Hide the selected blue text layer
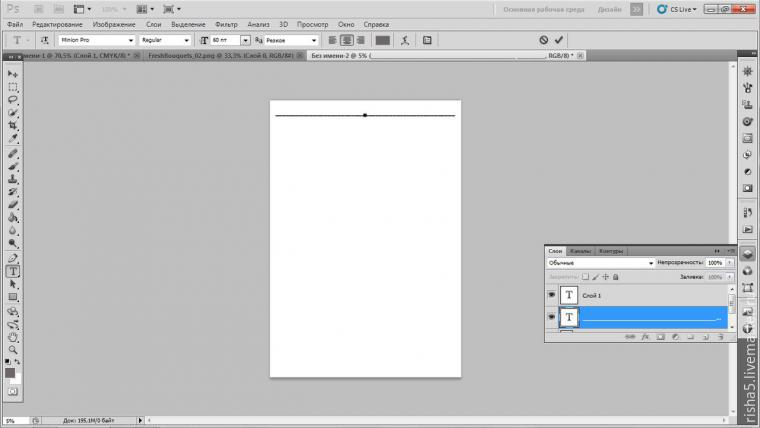 pyautogui.click(x=552, y=317)
